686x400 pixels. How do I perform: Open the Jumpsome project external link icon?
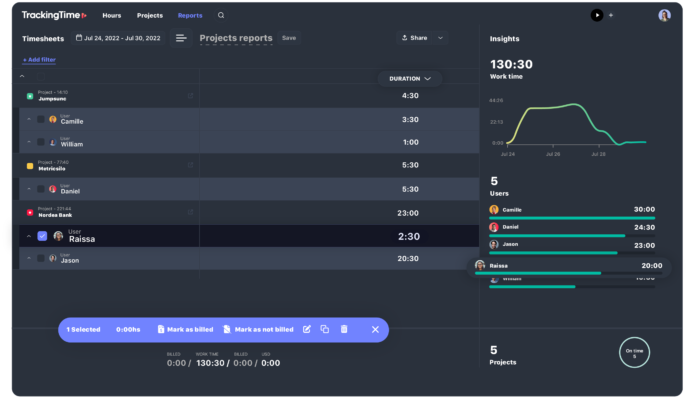pos(190,95)
